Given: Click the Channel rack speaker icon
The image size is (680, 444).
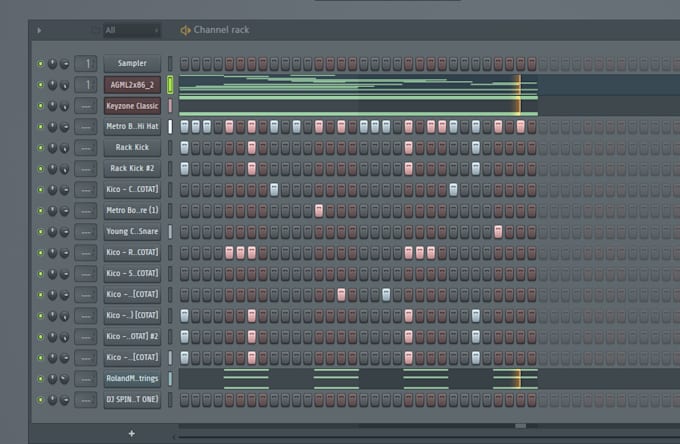Looking at the screenshot, I should [x=185, y=30].
